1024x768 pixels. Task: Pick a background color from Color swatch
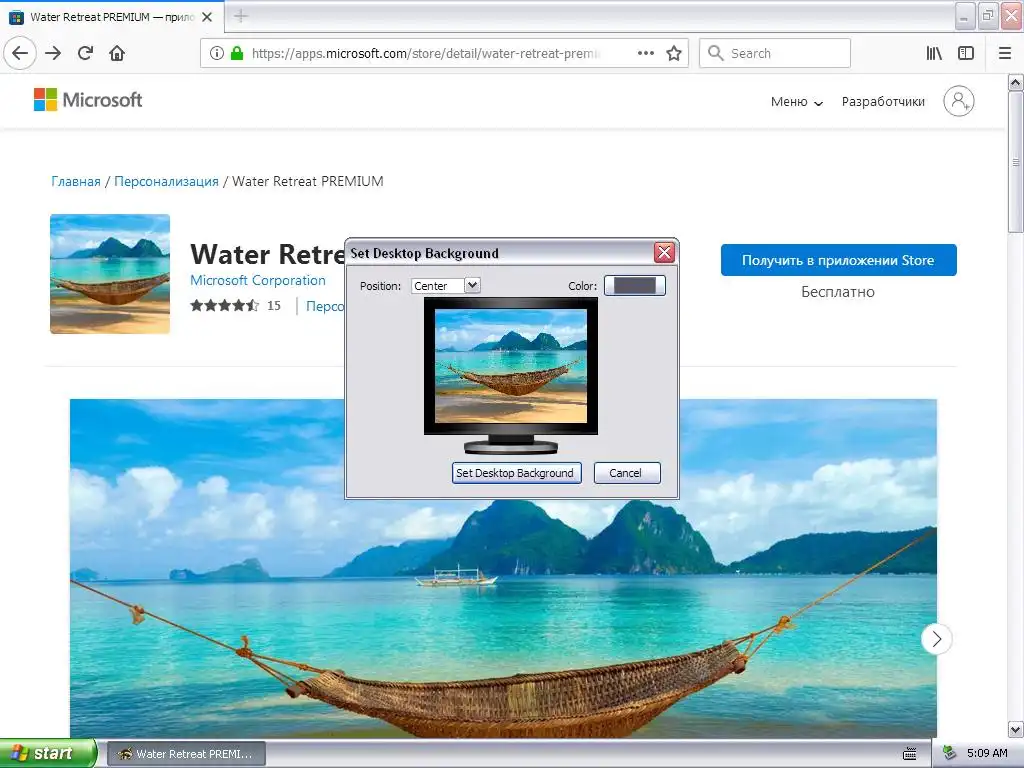click(634, 285)
